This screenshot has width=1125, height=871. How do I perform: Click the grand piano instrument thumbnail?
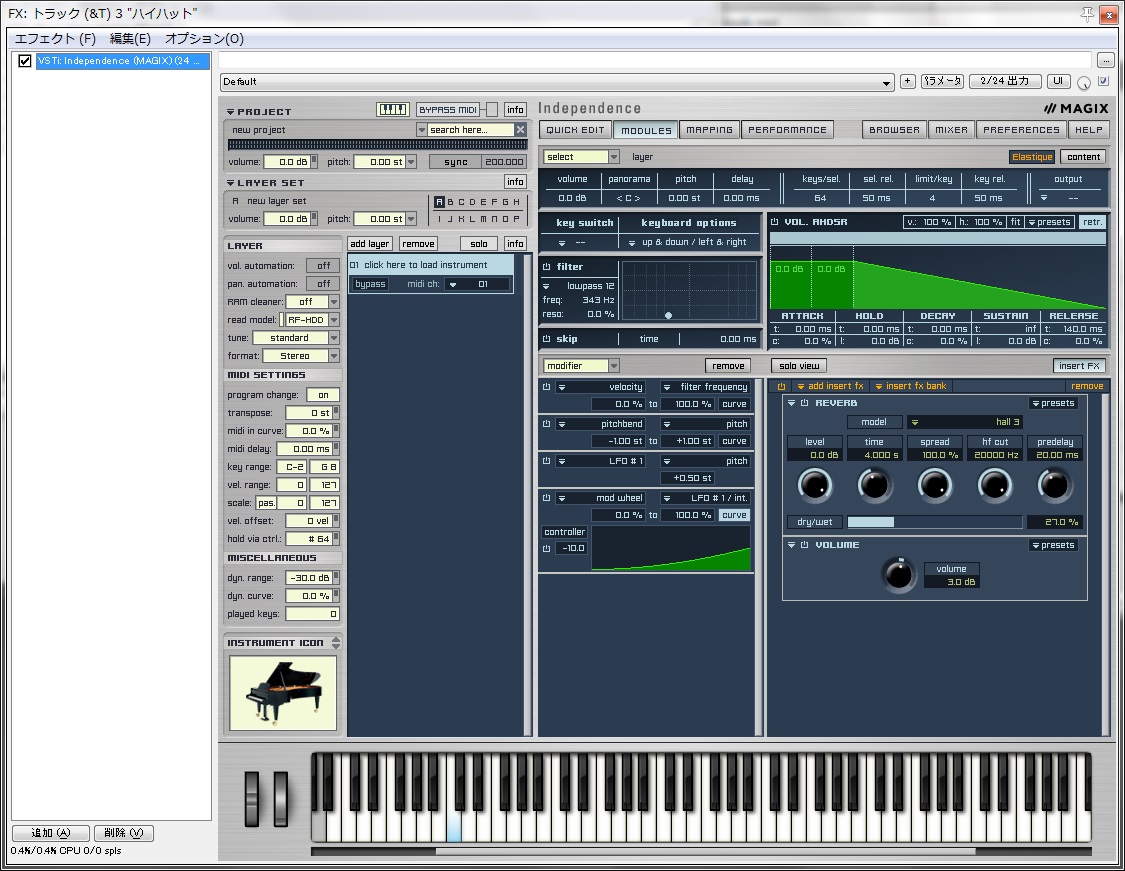[283, 693]
